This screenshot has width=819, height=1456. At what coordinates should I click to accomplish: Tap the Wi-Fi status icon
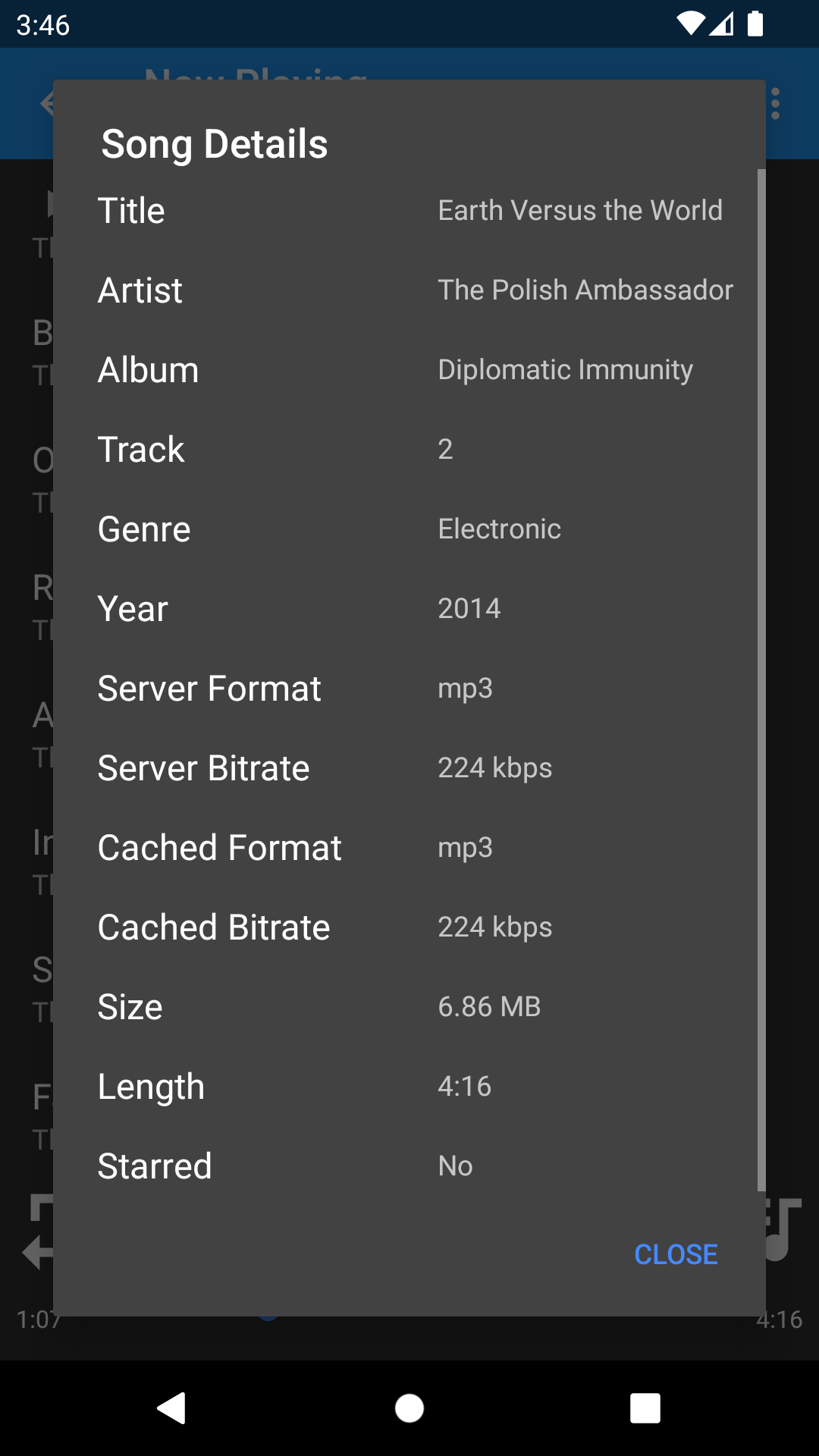pyautogui.click(x=690, y=24)
